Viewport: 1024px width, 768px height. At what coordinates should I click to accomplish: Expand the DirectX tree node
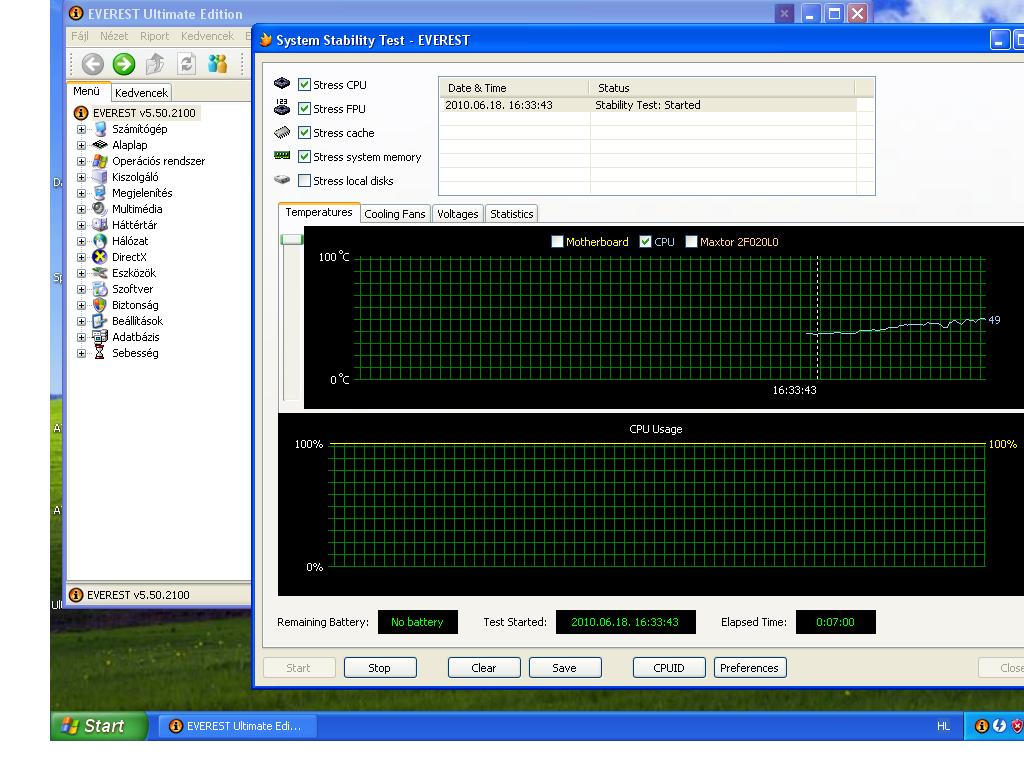point(81,257)
